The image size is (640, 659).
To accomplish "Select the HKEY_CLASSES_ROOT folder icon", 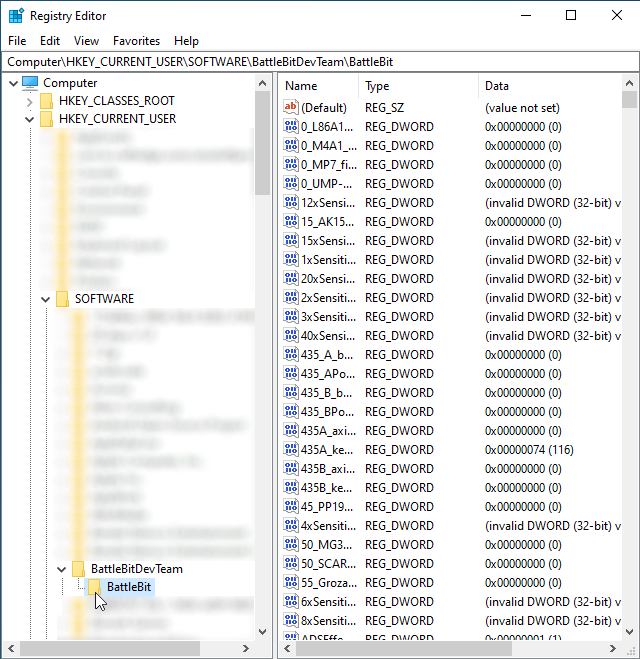I will coord(47,101).
